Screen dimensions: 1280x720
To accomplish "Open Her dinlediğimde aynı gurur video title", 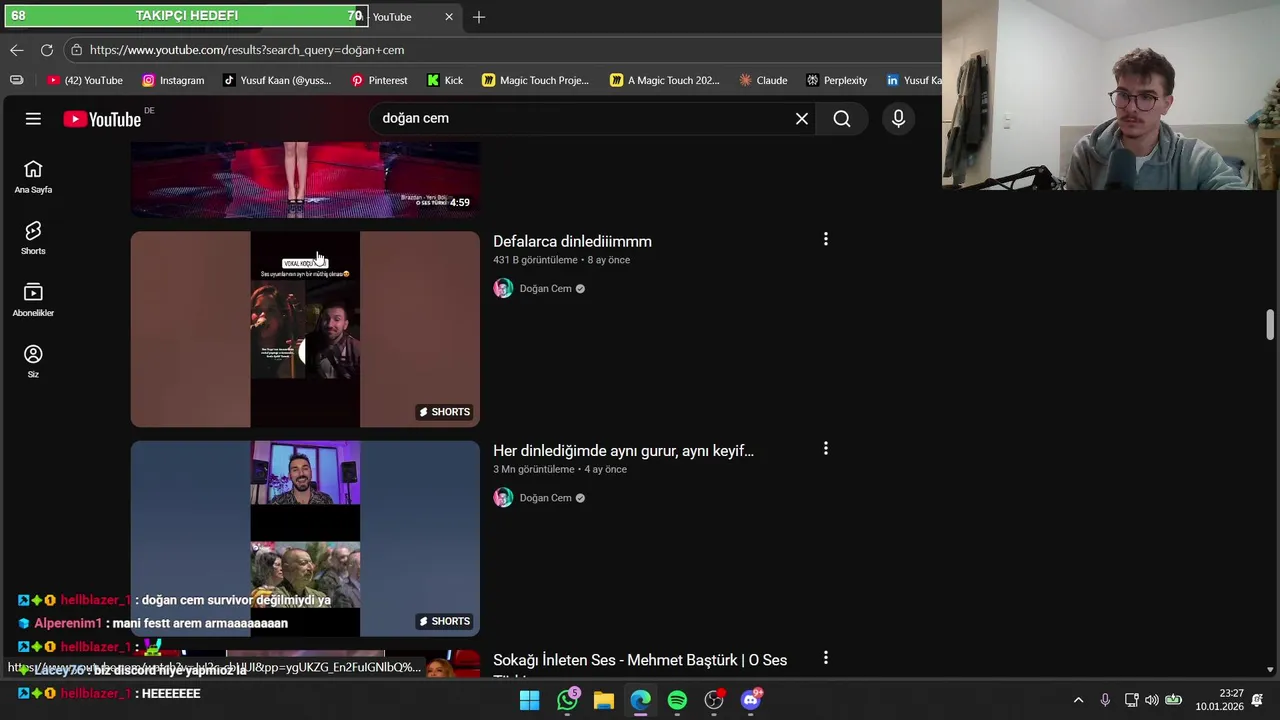I will tap(623, 451).
